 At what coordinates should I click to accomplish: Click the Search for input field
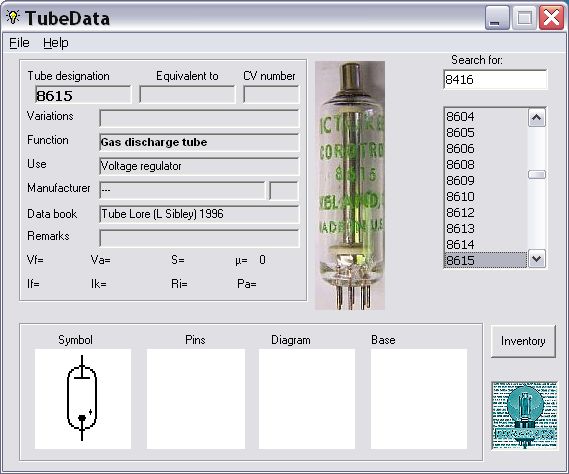495,79
